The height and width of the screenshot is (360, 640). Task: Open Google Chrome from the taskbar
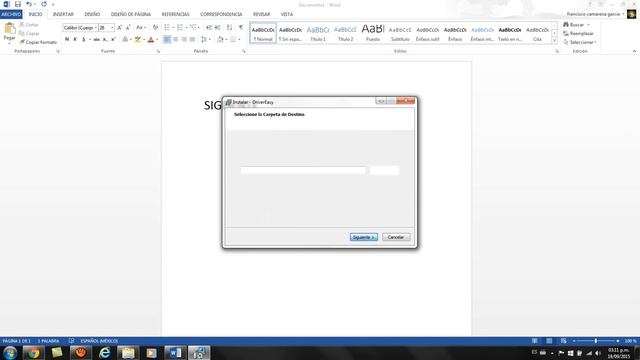pos(33,353)
